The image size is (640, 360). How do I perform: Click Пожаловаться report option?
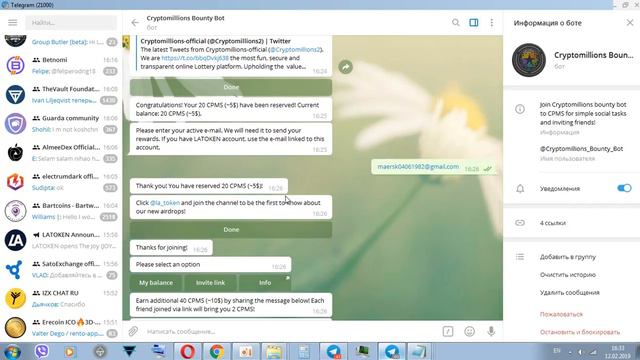(561, 314)
